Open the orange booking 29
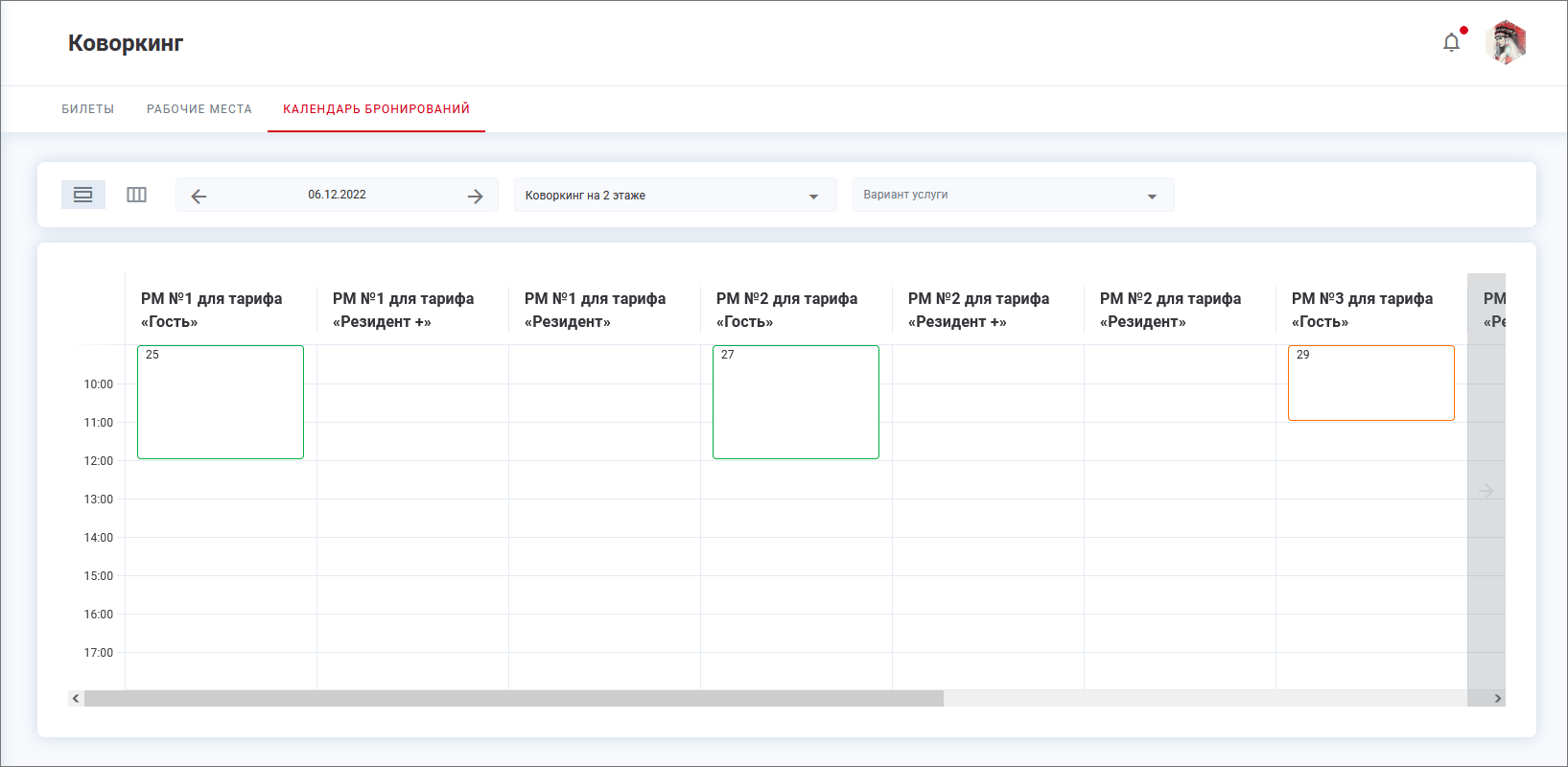The image size is (1568, 767). click(x=1370, y=383)
